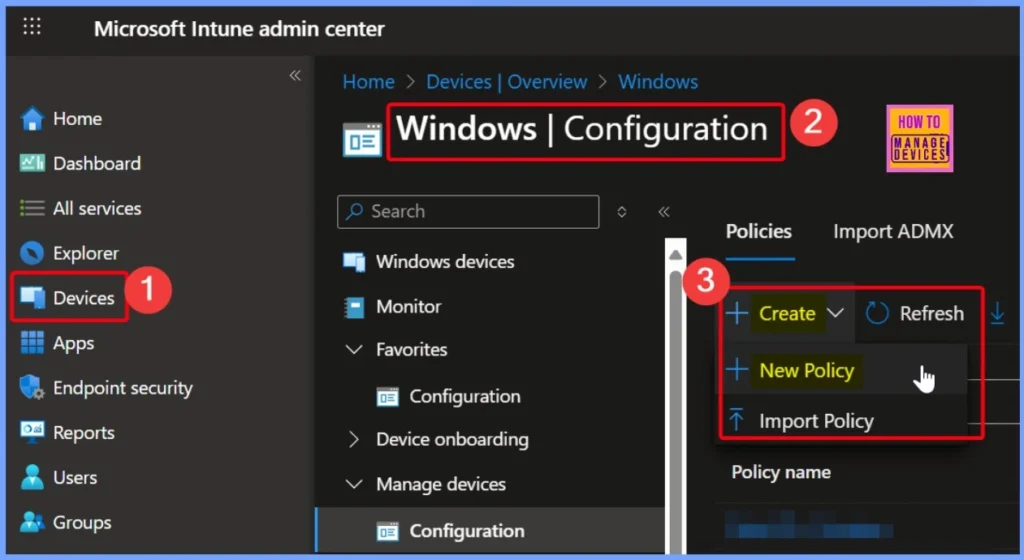Click the blade menu scrollbar thumb
Screen dimensions: 1024x560
tap(676, 411)
